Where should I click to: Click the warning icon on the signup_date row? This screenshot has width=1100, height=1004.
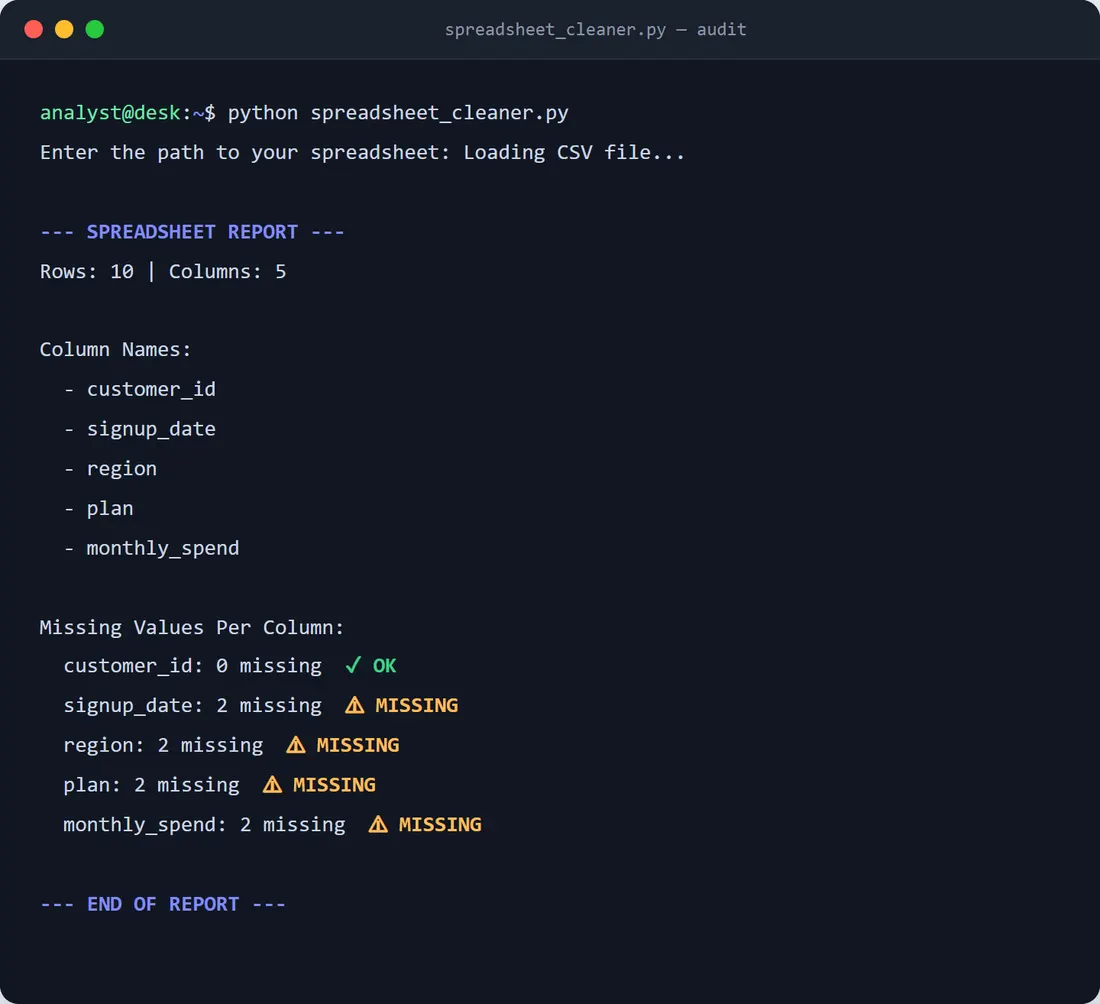coord(355,705)
